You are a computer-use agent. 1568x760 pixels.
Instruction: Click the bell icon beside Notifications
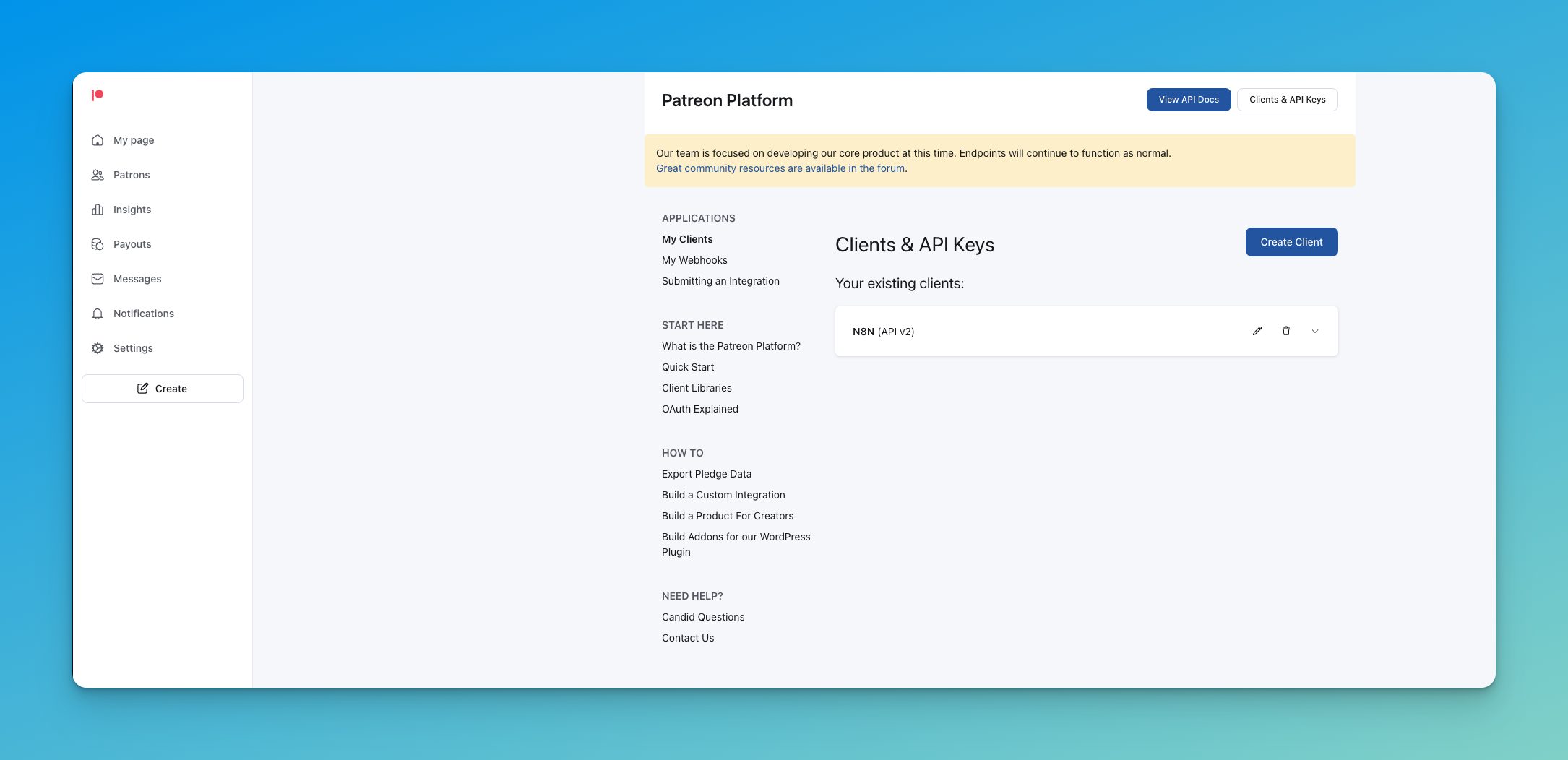coord(98,314)
